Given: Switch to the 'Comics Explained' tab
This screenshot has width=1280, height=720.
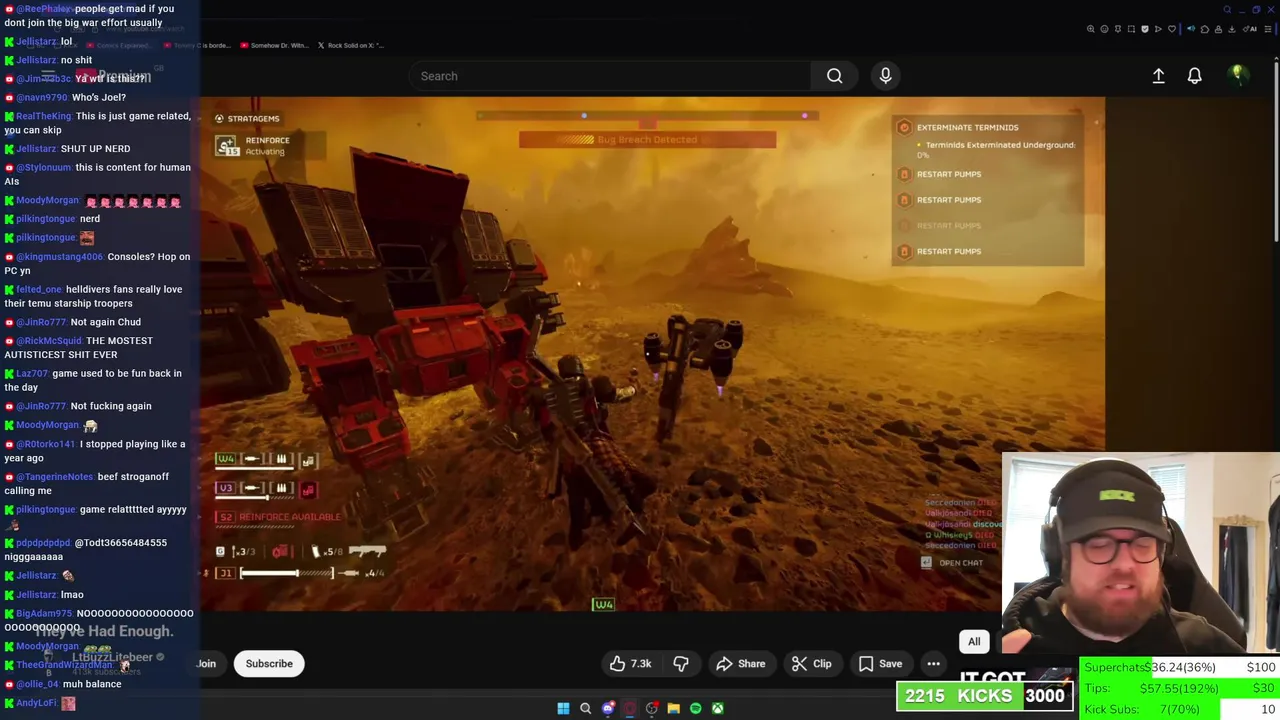Looking at the screenshot, I should (x=120, y=45).
